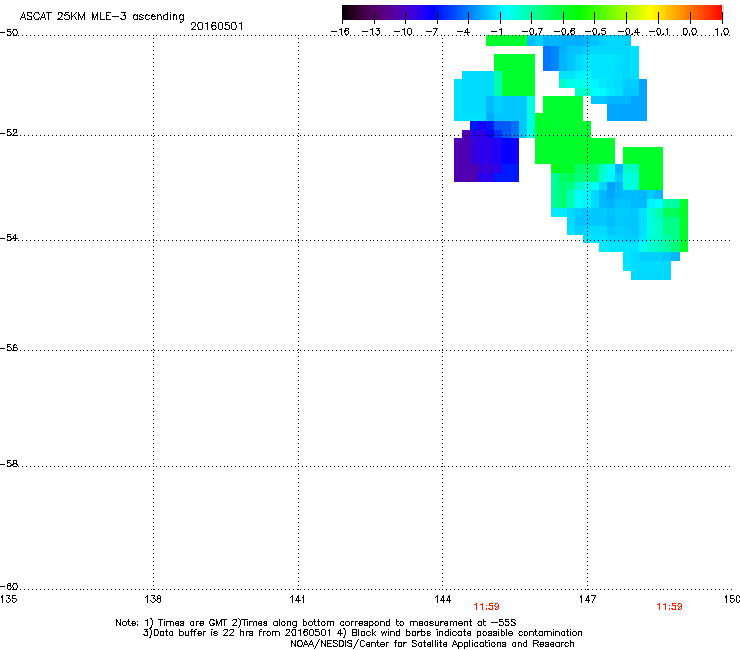Click the color scale label "-16"
Screen dimensions: 740x650
coord(340,32)
